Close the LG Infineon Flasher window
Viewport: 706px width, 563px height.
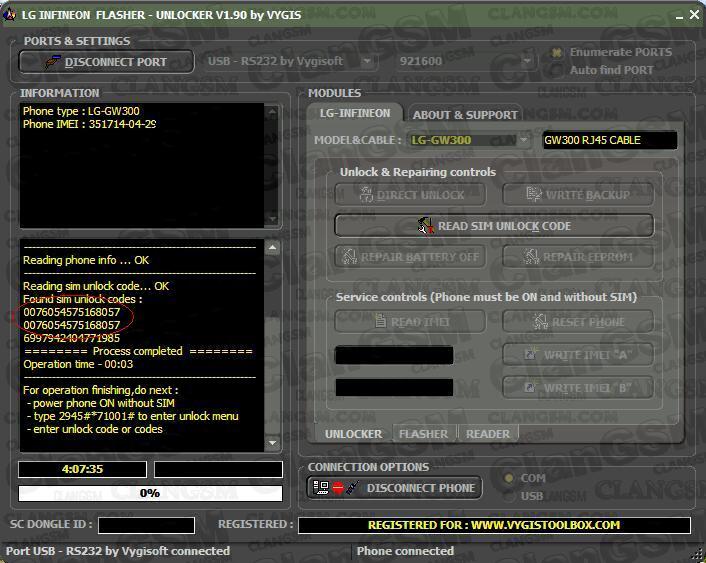(694, 15)
